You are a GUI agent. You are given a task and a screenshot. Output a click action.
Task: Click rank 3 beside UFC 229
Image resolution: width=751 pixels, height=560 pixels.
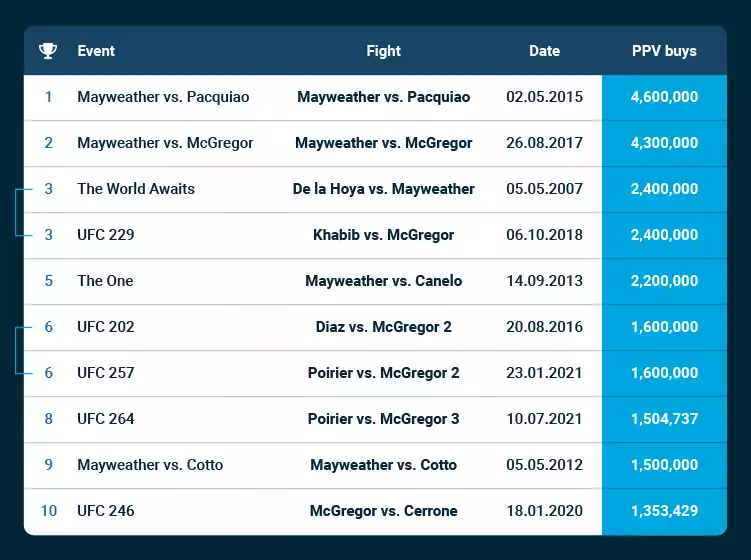pos(48,235)
